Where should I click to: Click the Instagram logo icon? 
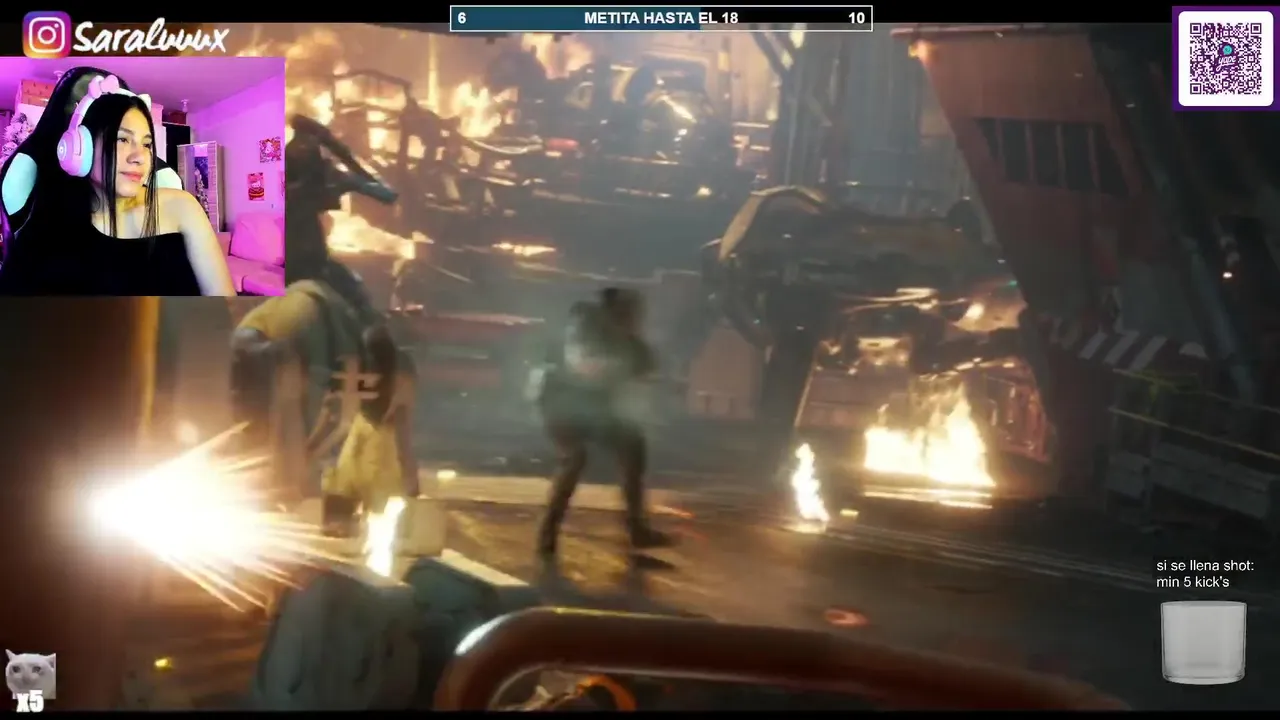click(x=46, y=36)
